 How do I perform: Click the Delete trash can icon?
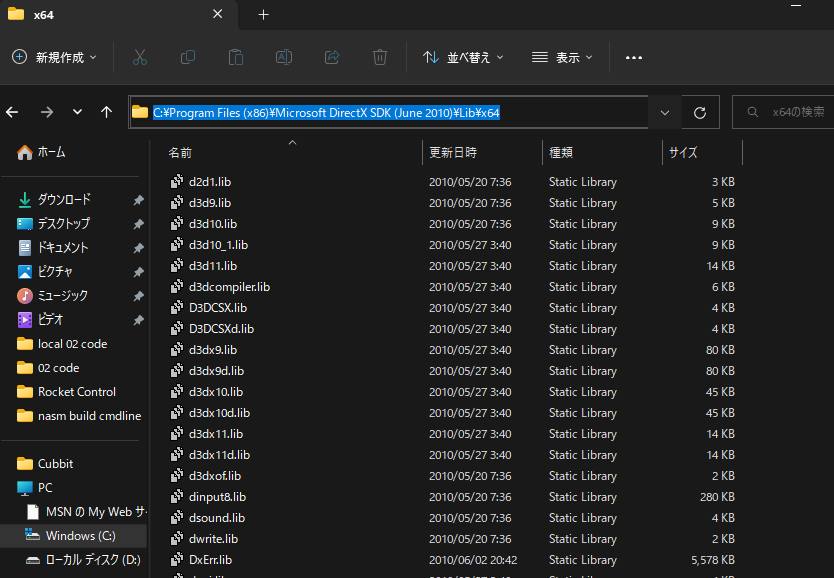[380, 57]
